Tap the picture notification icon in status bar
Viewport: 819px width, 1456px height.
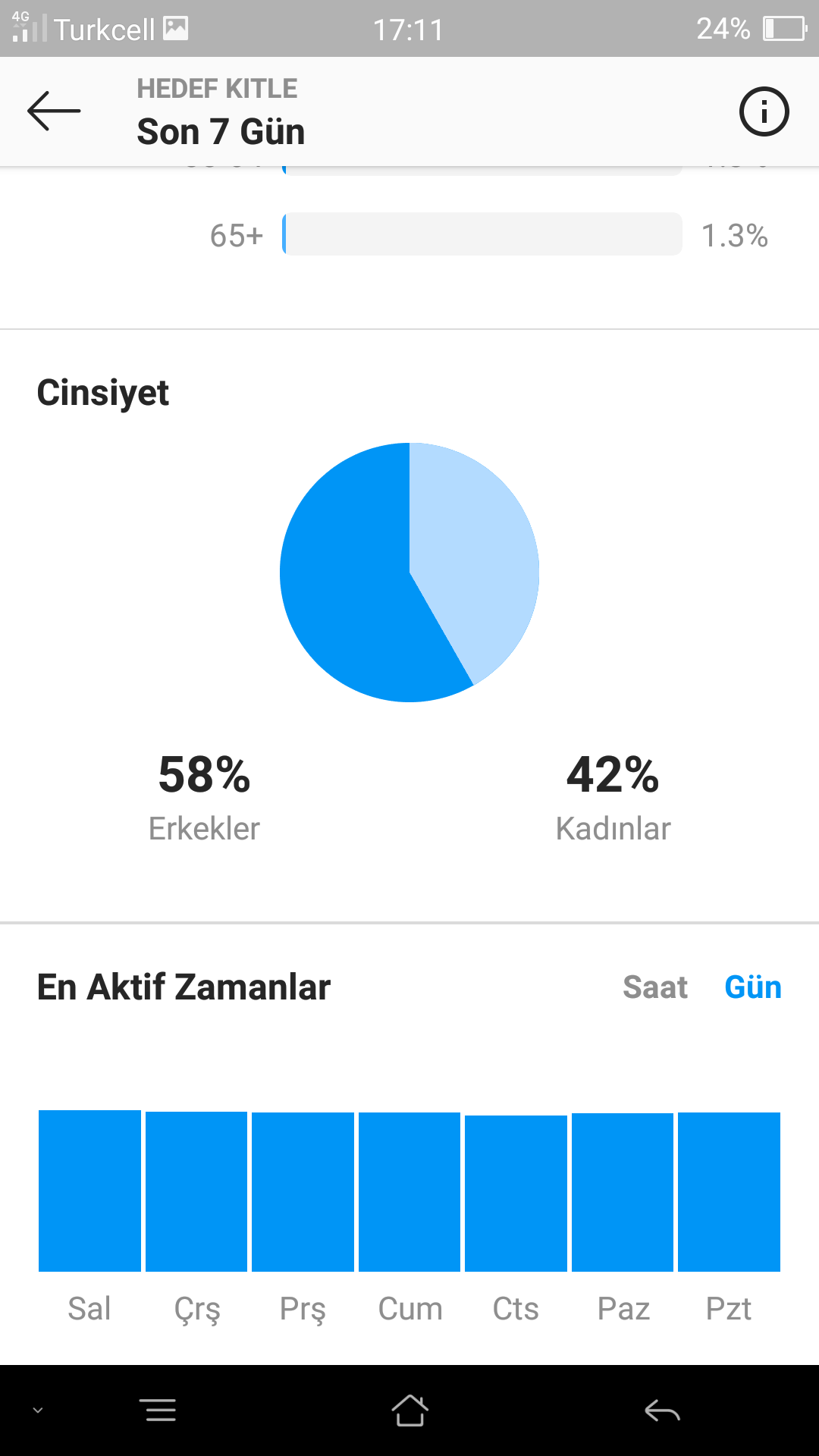pyautogui.click(x=176, y=29)
